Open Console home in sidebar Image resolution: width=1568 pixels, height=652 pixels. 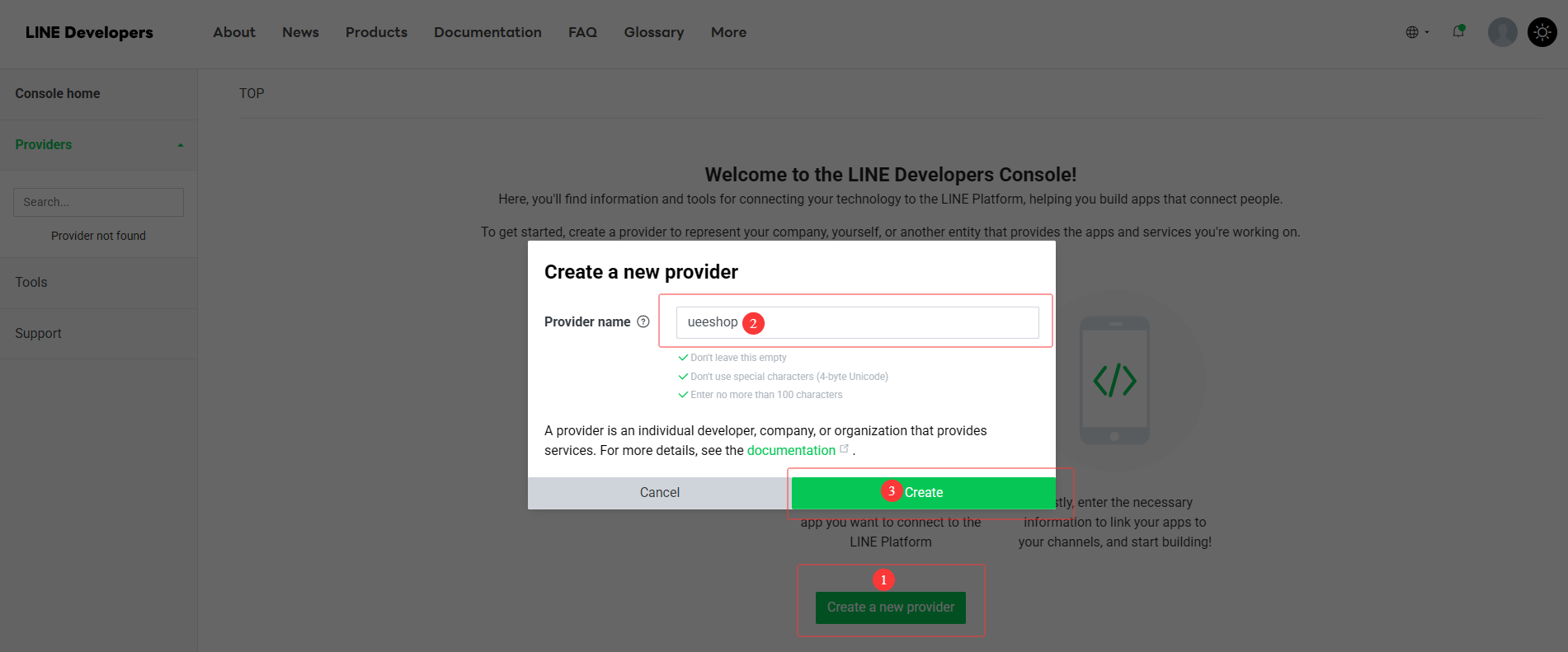[58, 94]
